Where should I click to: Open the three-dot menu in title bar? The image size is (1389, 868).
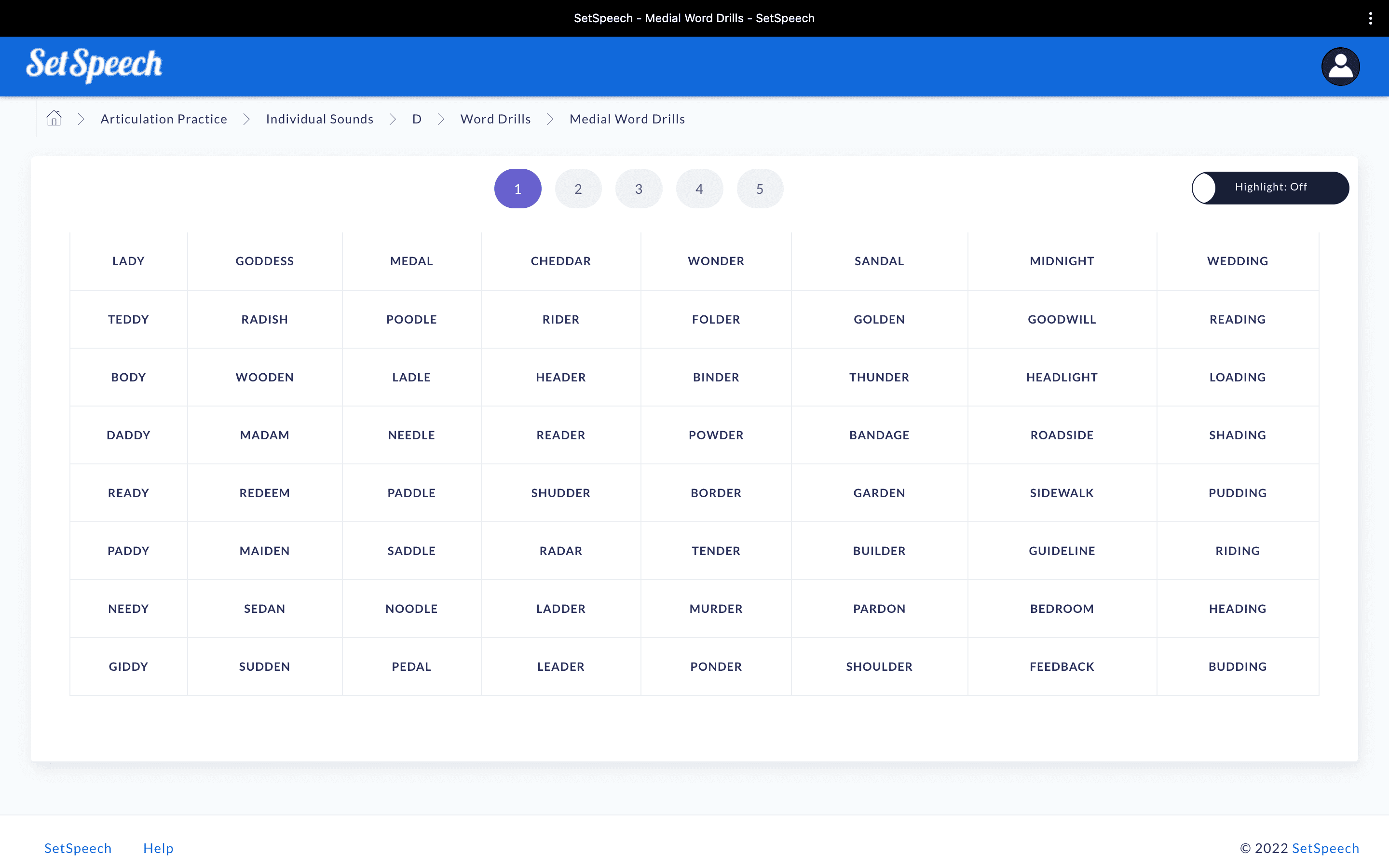(1370, 18)
